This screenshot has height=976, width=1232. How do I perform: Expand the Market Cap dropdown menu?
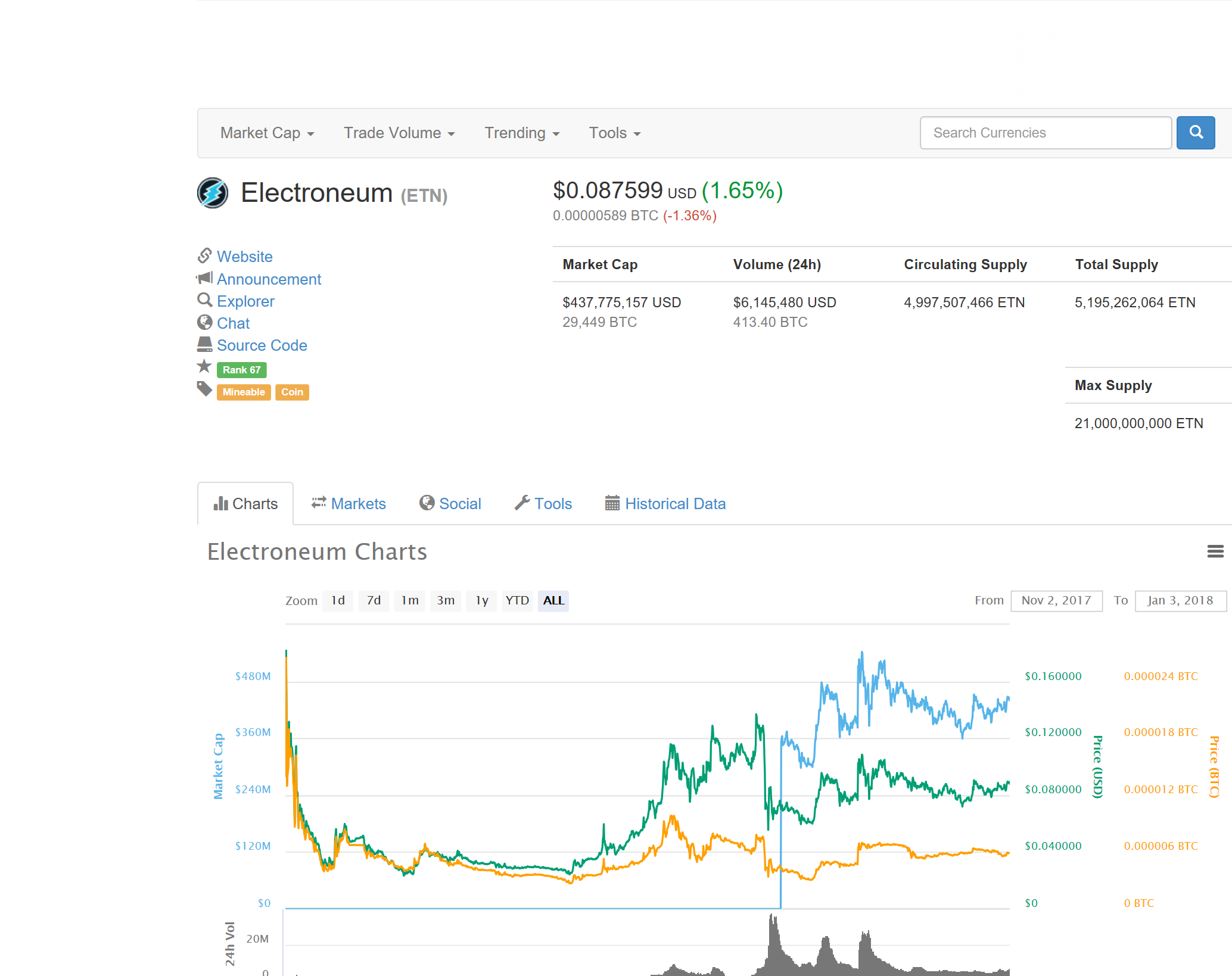[267, 133]
